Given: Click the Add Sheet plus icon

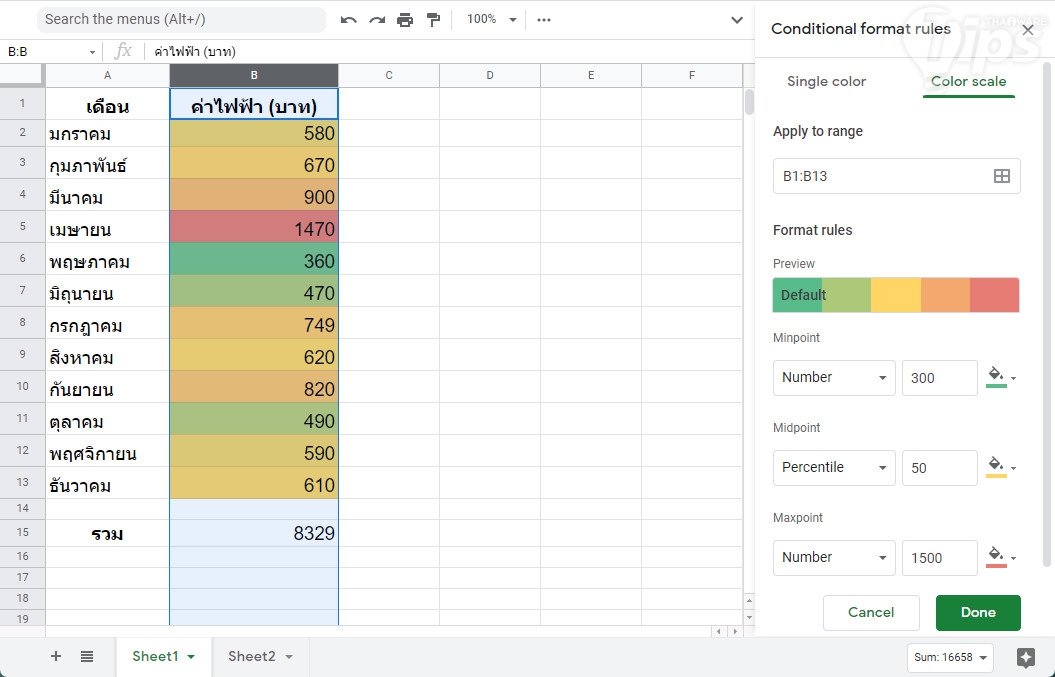Looking at the screenshot, I should point(56,656).
